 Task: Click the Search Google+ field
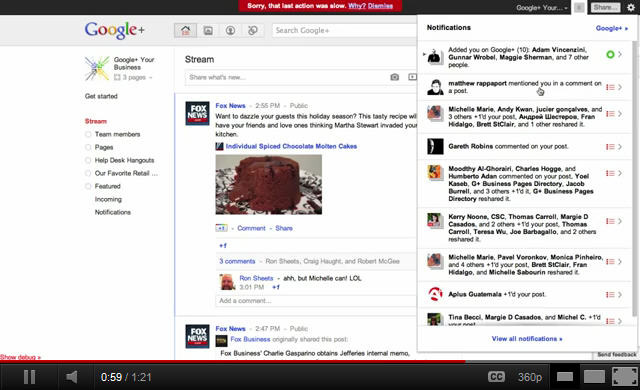pyautogui.click(x=344, y=30)
